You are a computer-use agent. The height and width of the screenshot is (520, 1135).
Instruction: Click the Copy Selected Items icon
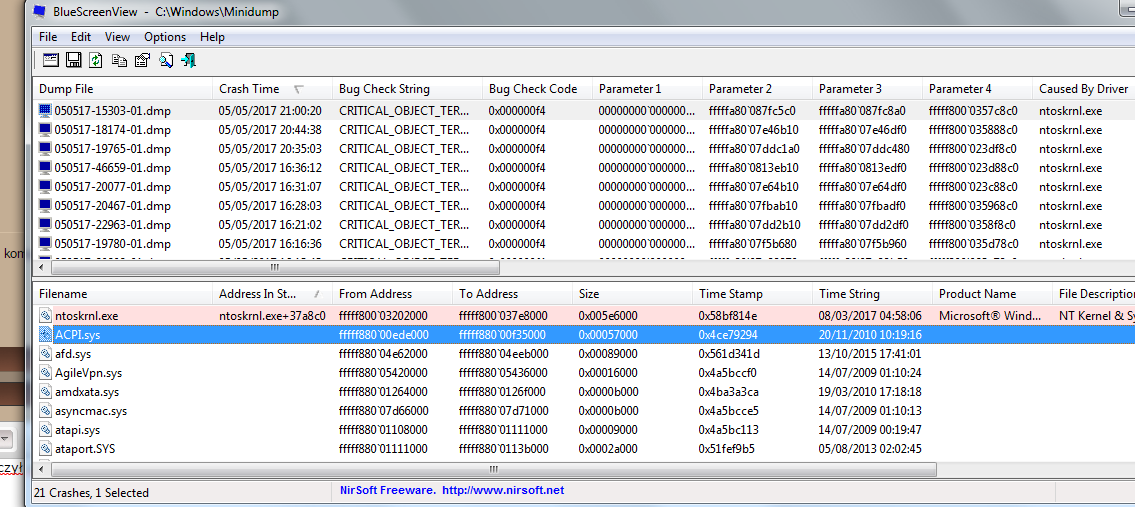coord(119,61)
